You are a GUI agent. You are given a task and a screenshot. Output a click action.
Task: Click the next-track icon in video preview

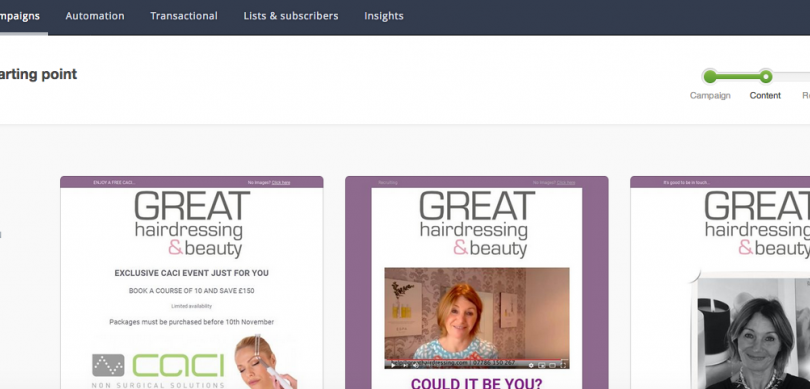(x=405, y=365)
